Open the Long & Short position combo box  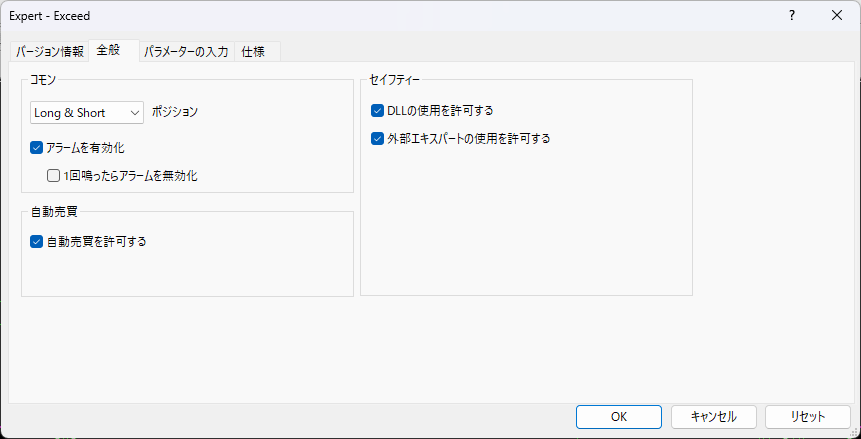87,113
